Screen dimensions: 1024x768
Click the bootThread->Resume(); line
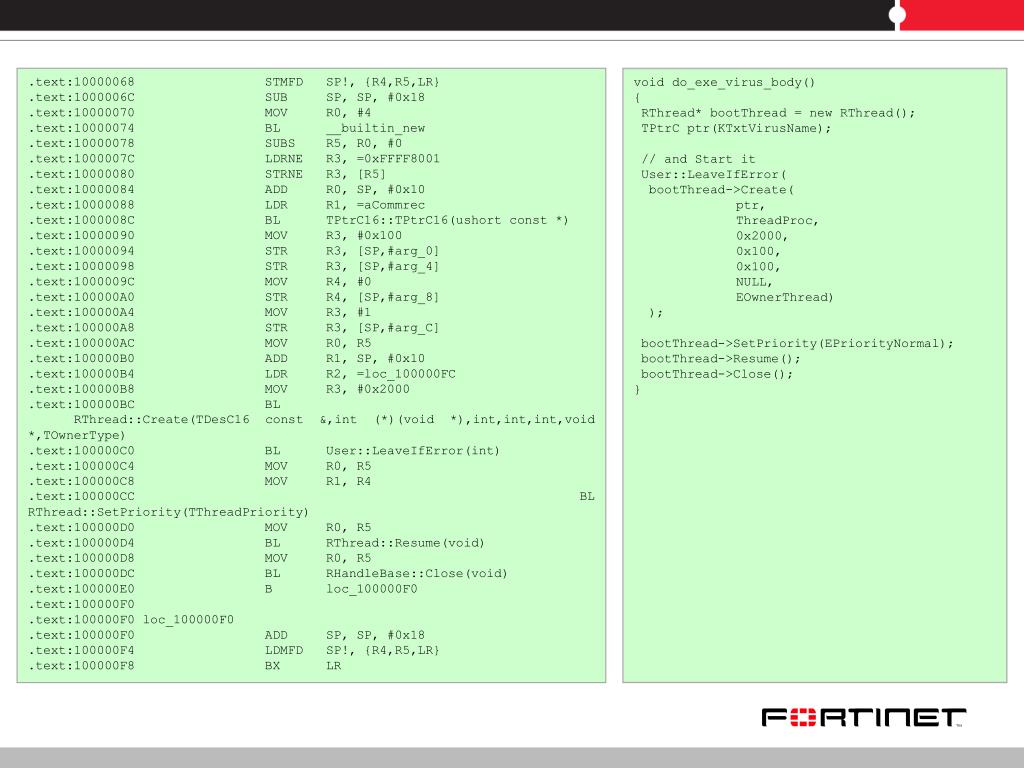(721, 359)
